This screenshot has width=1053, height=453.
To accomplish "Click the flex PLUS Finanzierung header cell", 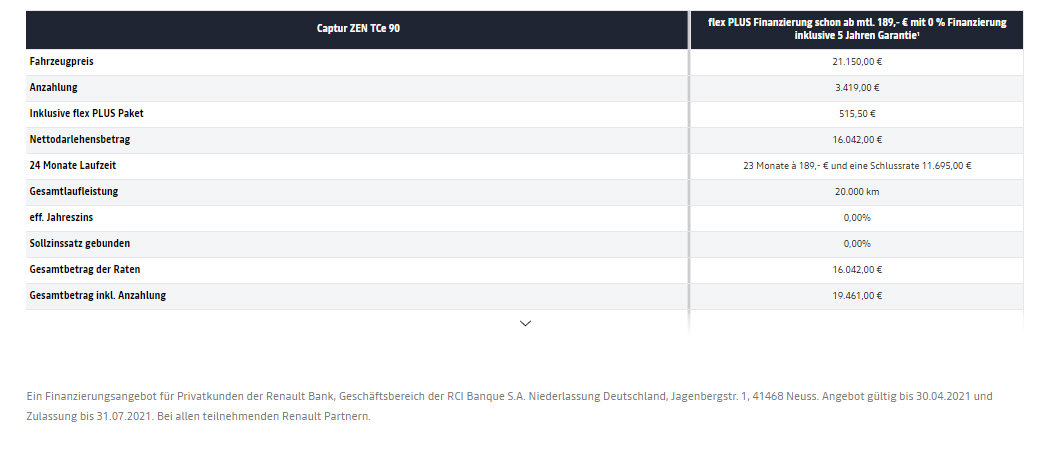I will click(856, 28).
